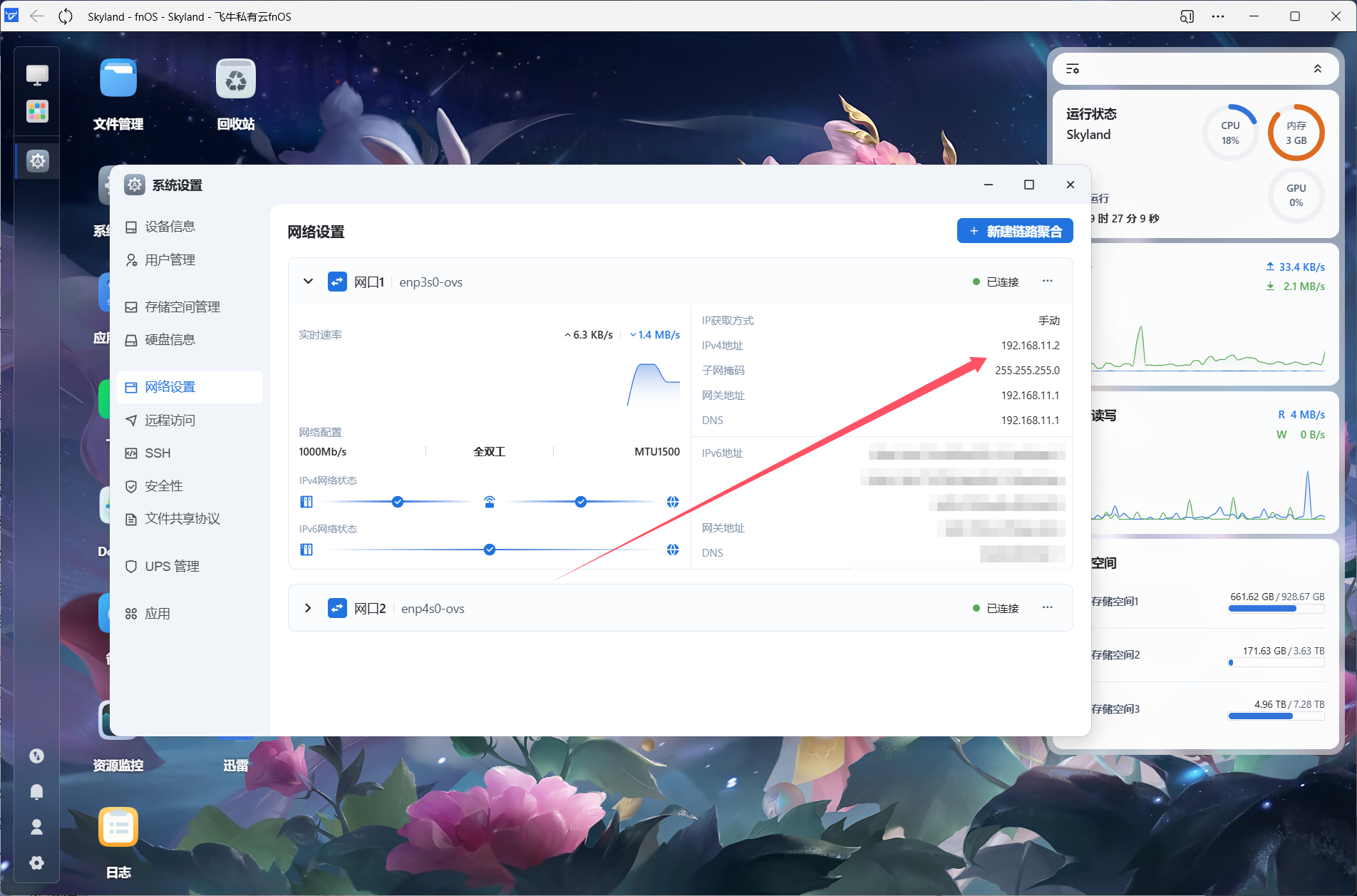Open the user profile icon in dock

37,827
